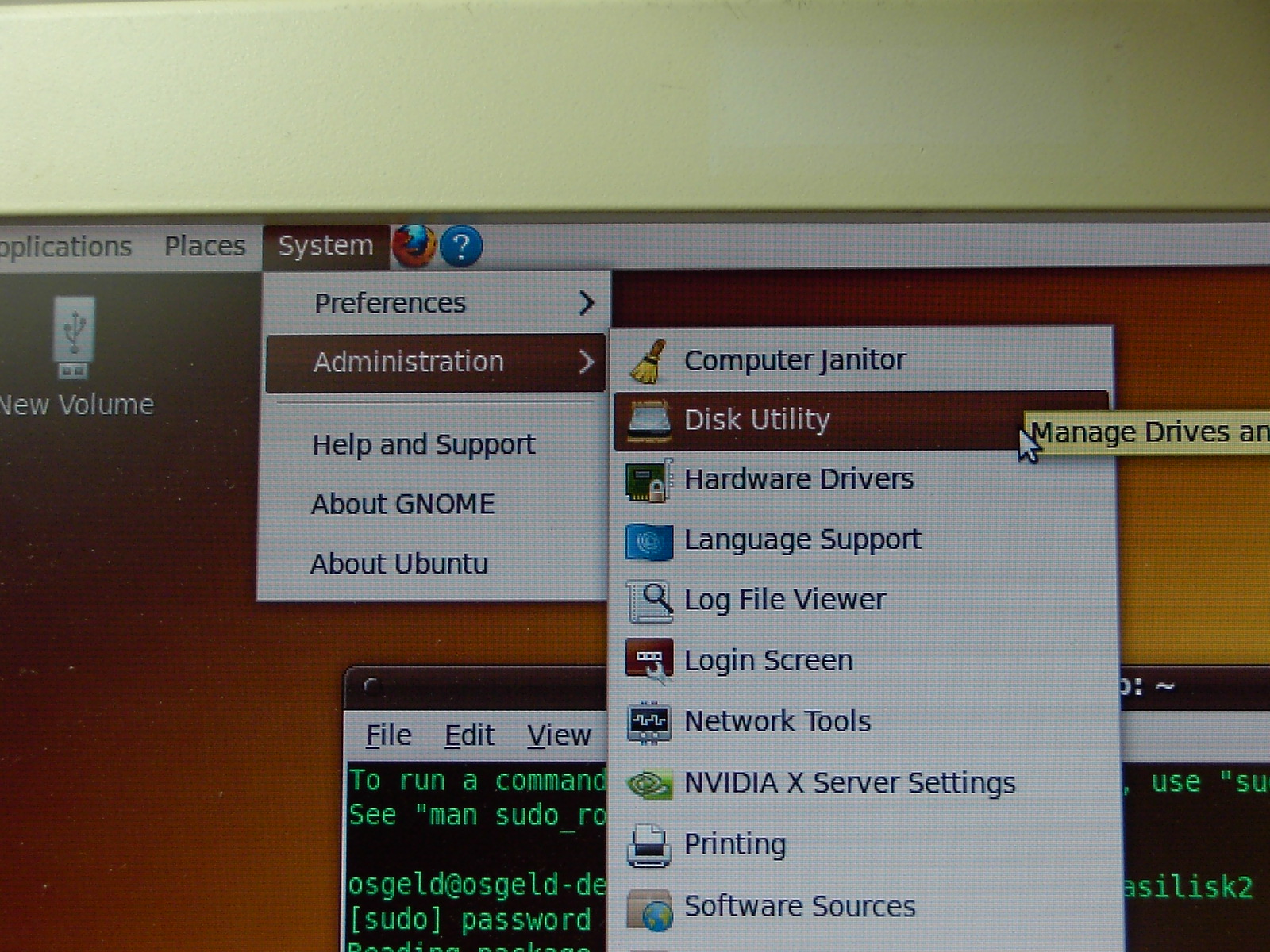The height and width of the screenshot is (952, 1270).
Task: Open Network Tools entry
Action: pyautogui.click(x=862, y=722)
